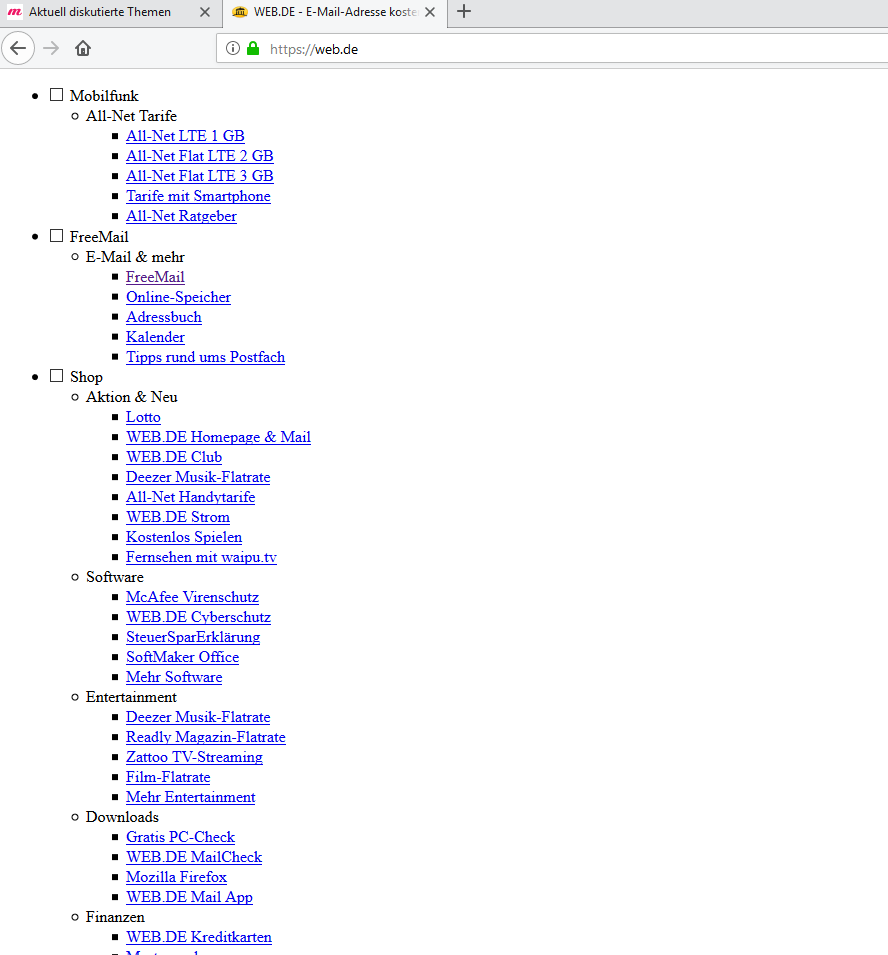This screenshot has width=888, height=955.
Task: Click the Downloads heading text
Action: [x=122, y=817]
